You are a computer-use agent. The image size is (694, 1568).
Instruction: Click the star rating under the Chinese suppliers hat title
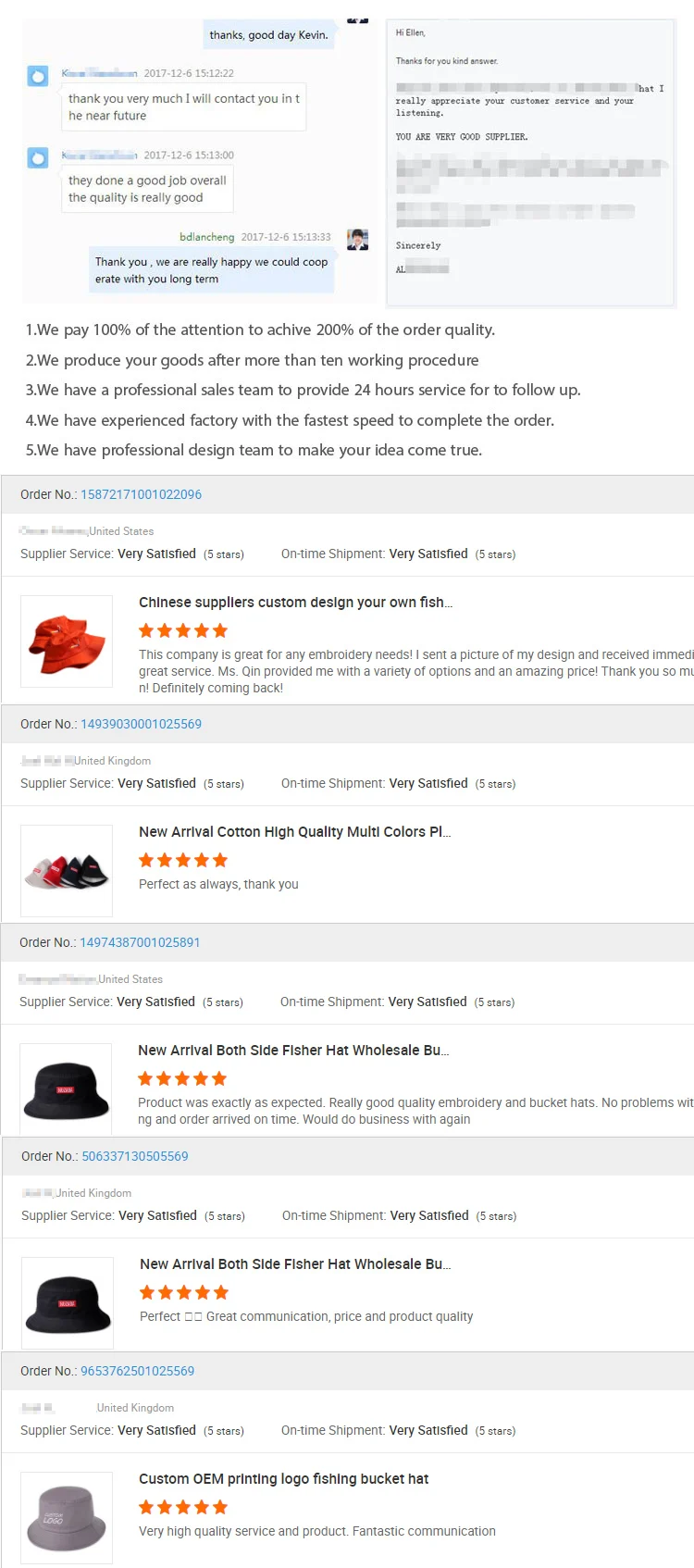183,631
